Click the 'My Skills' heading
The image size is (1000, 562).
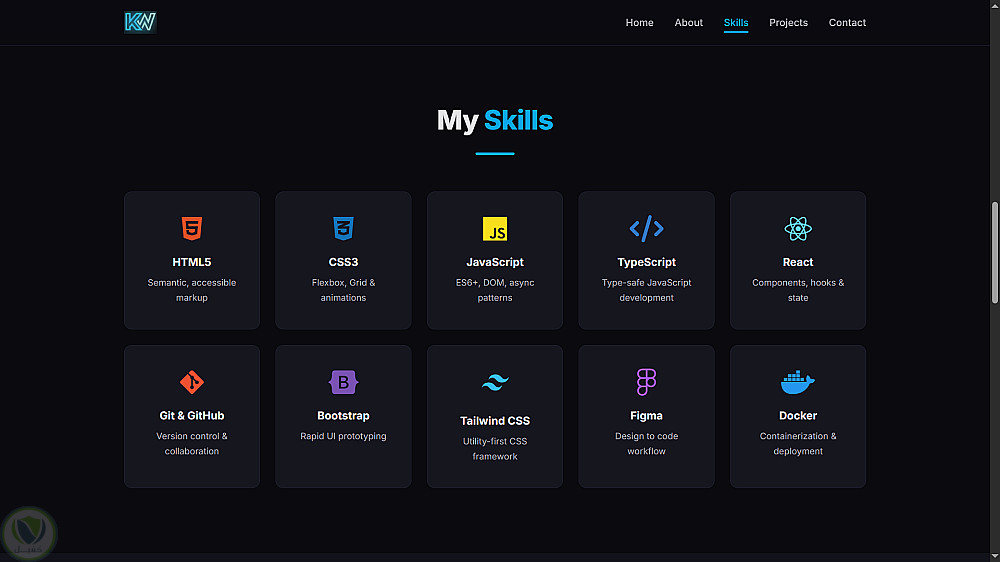click(495, 120)
